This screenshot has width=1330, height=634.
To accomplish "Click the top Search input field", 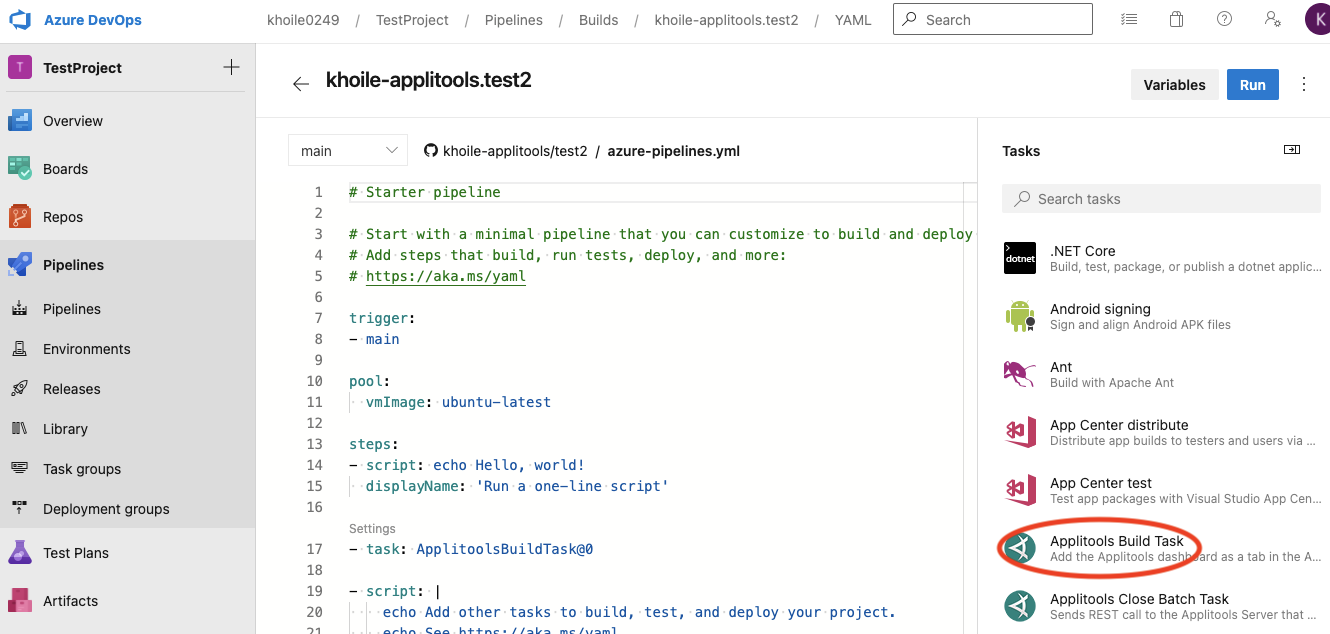I will point(993,19).
